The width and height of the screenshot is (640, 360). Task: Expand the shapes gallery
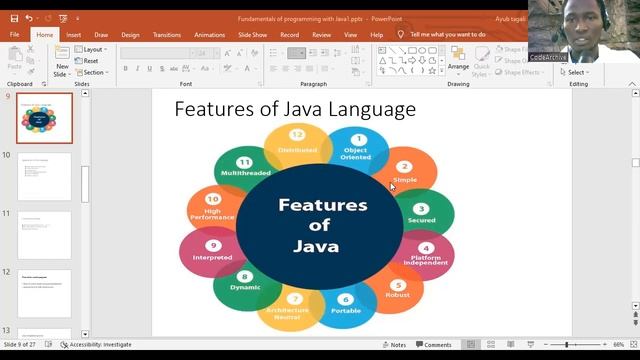coord(442,70)
